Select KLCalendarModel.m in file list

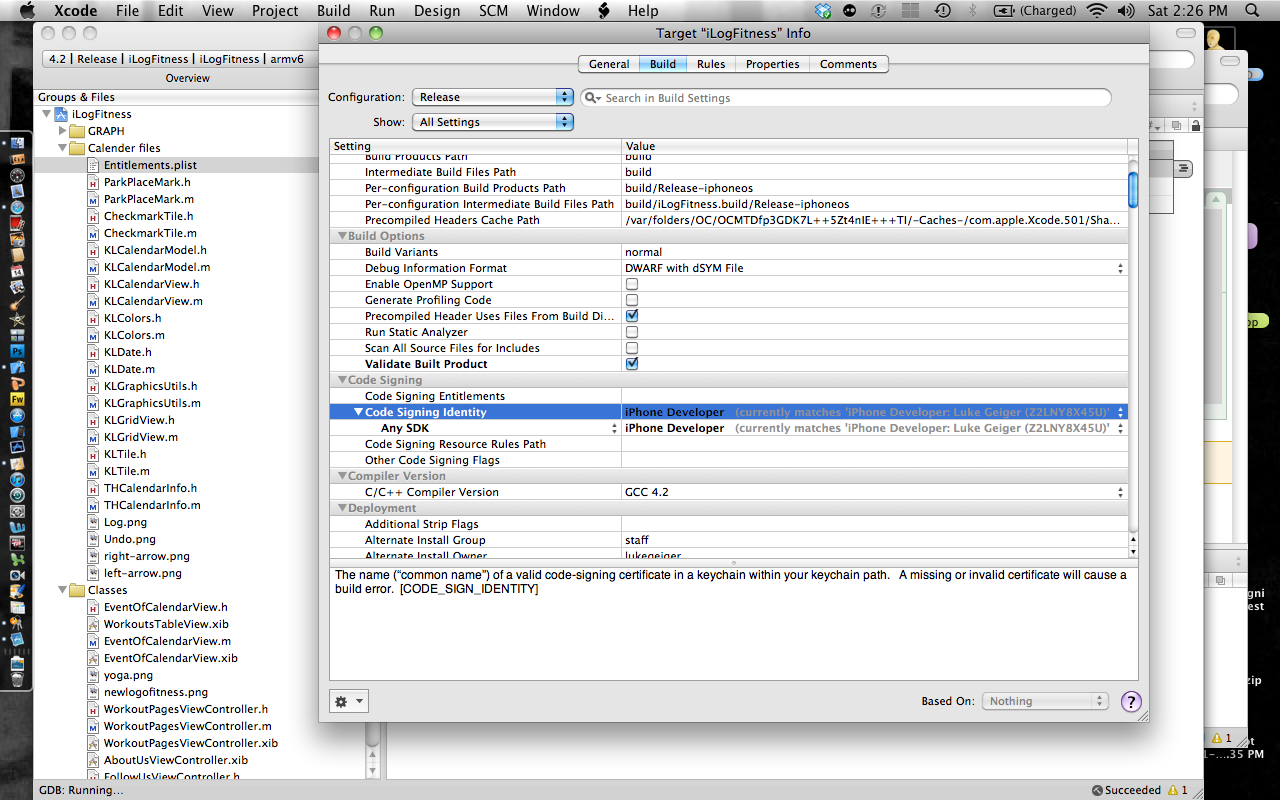click(x=157, y=267)
